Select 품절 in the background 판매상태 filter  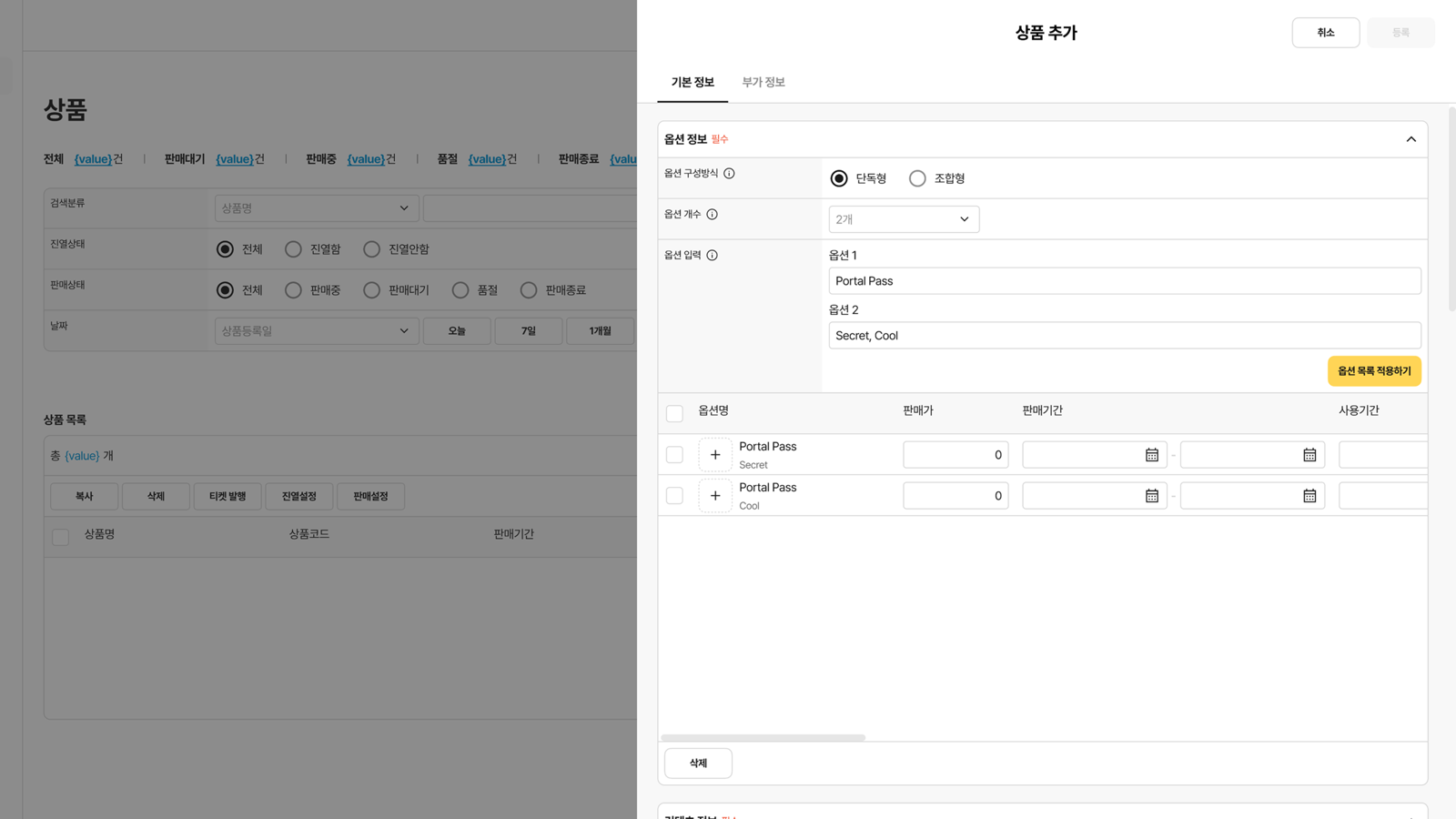point(460,290)
